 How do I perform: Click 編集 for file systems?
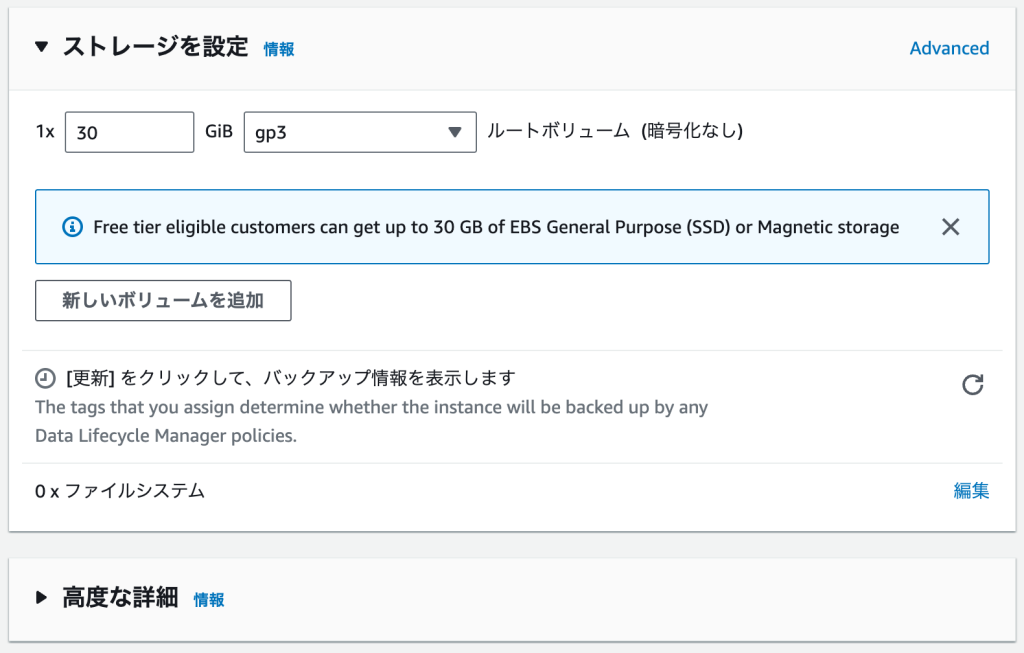tap(971, 491)
